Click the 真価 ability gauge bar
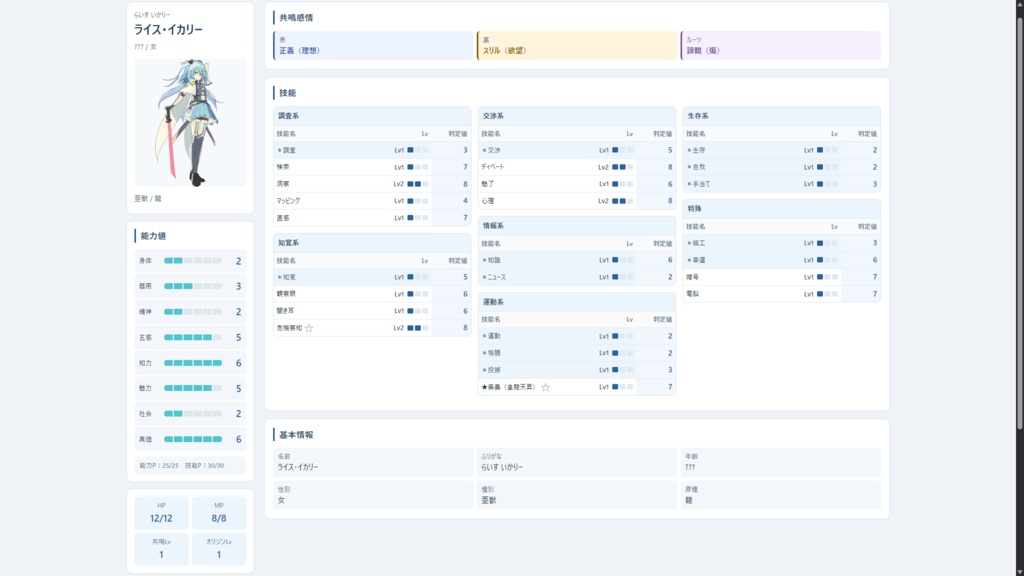 pyautogui.click(x=193, y=440)
